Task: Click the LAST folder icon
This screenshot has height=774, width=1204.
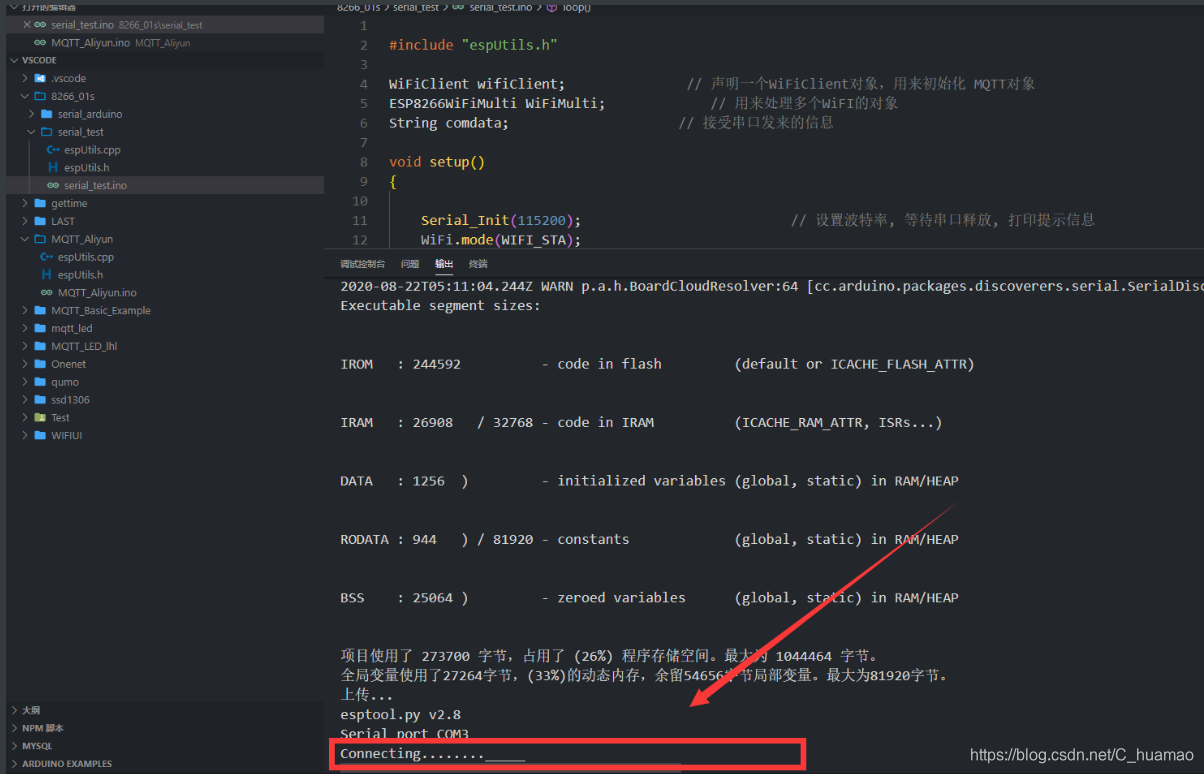Action: point(40,221)
